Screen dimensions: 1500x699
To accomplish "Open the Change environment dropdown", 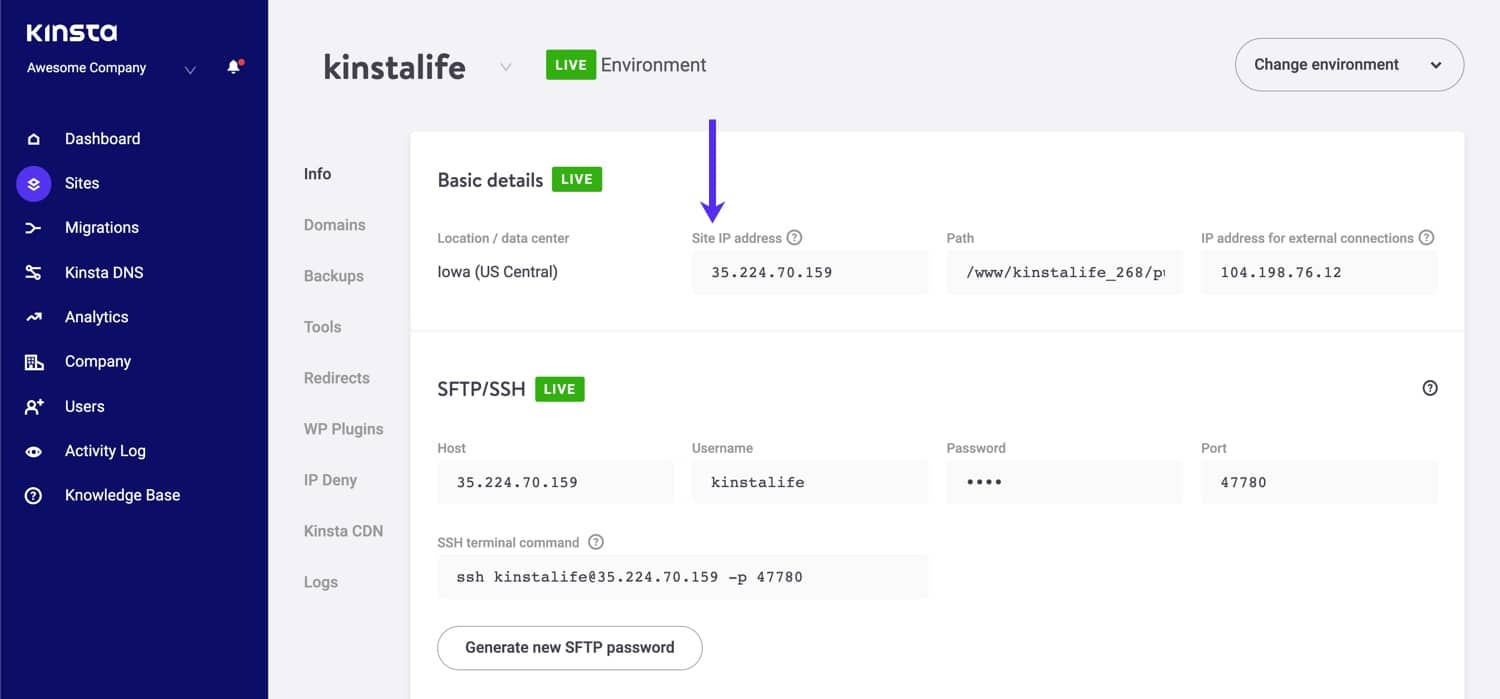I will [1349, 64].
